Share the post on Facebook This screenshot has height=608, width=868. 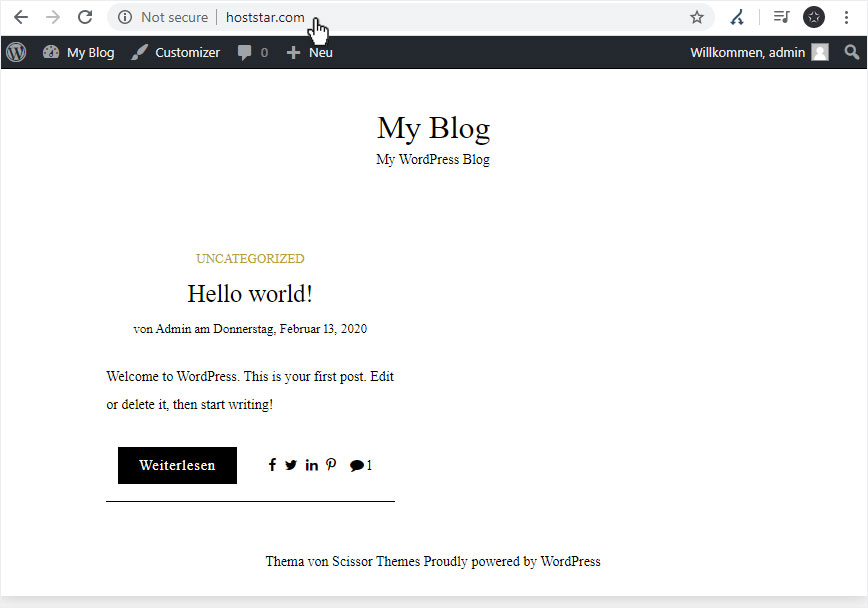point(272,465)
